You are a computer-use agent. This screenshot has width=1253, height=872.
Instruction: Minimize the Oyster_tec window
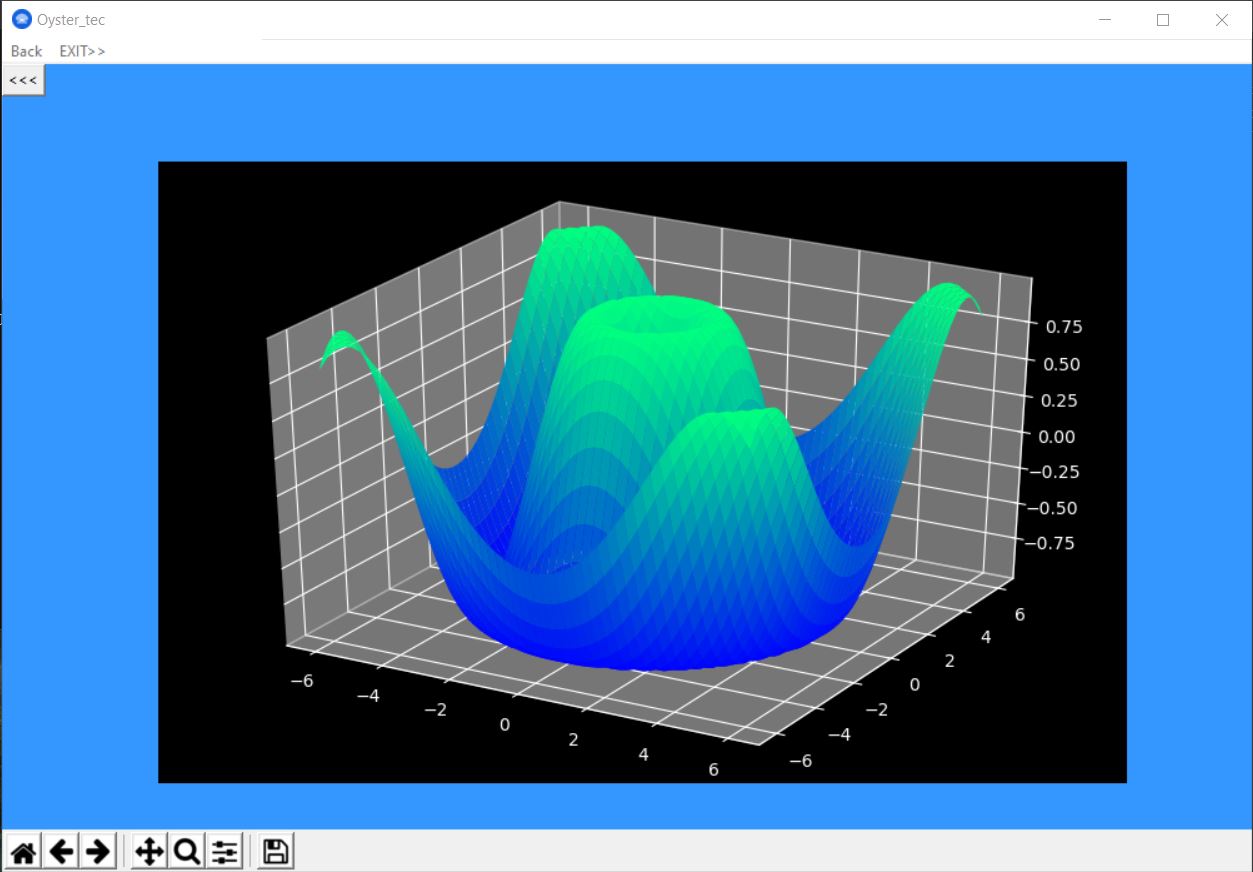[x=1105, y=20]
